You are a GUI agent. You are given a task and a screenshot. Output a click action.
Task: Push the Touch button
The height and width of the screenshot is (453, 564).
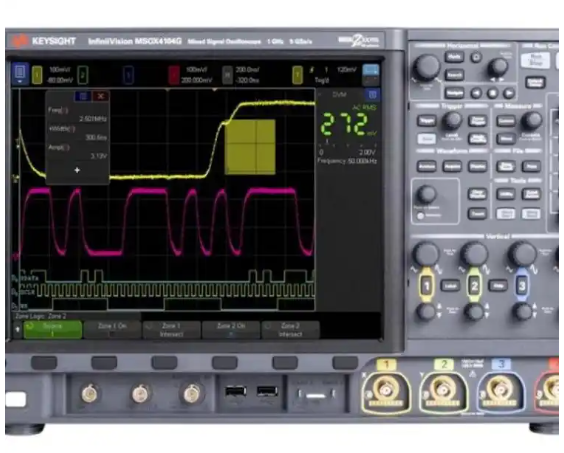(478, 214)
